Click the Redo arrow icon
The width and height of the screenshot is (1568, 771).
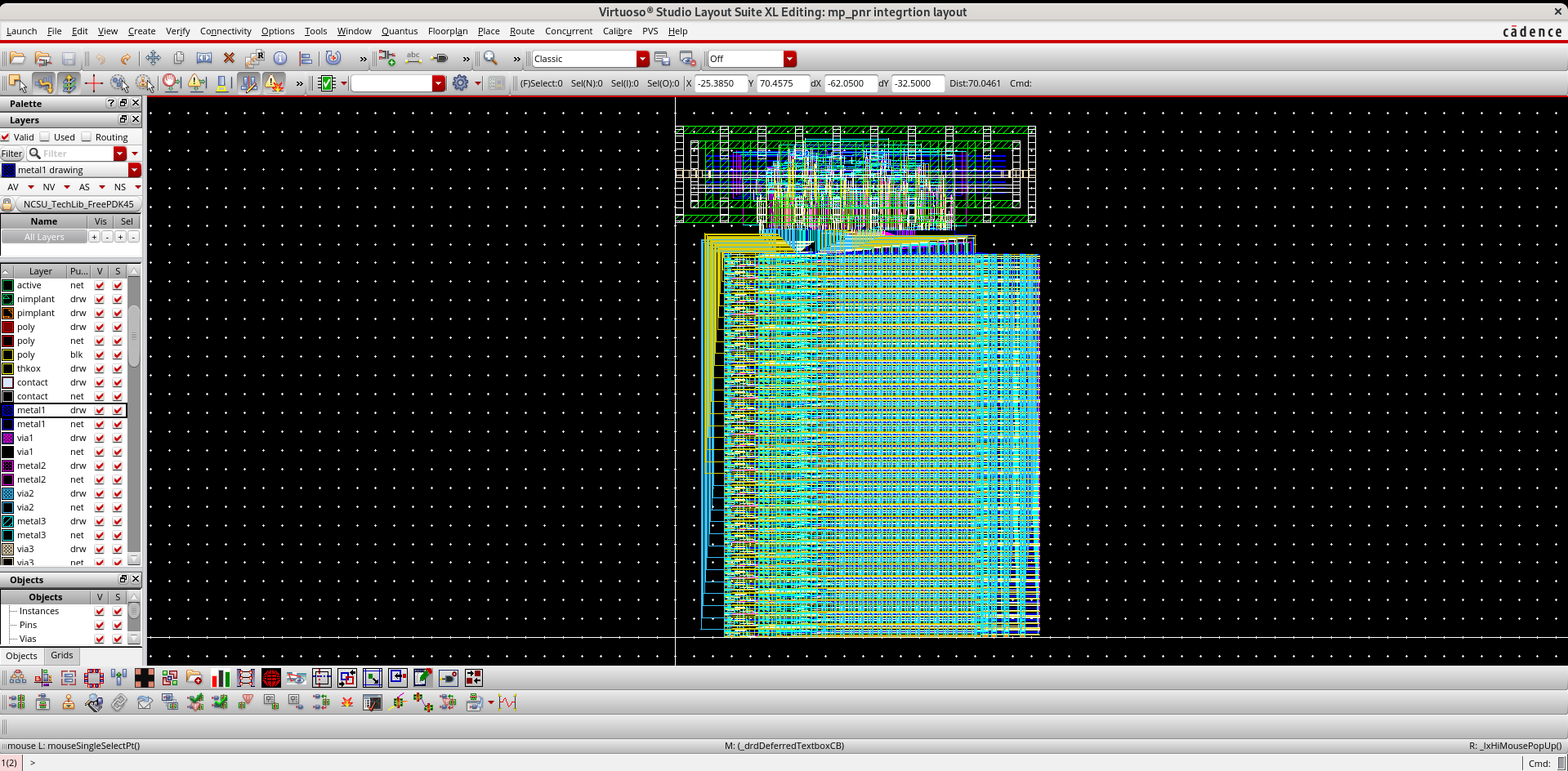[x=126, y=59]
